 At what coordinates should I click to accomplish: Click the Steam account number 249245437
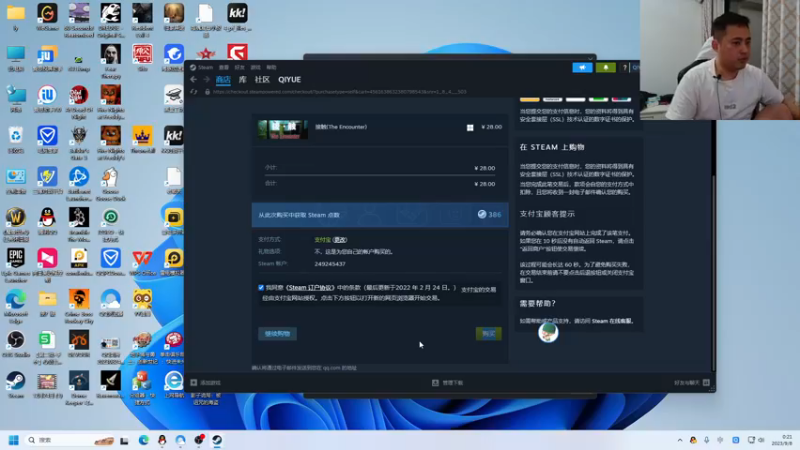point(330,264)
